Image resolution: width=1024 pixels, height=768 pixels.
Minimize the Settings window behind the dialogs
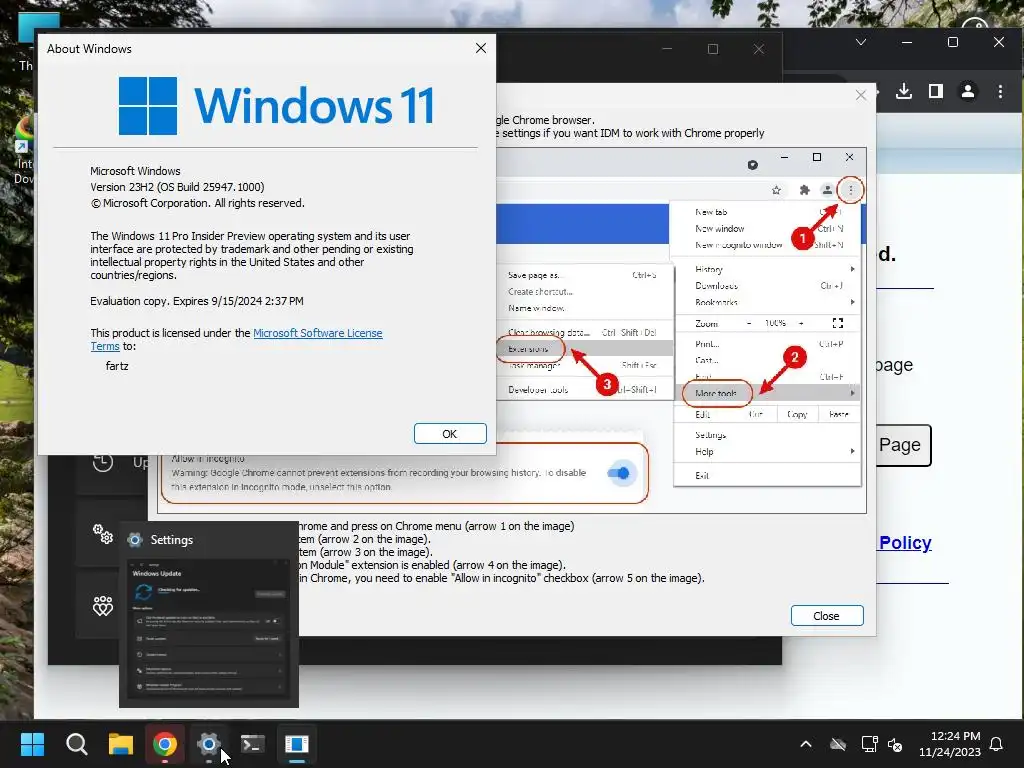coord(667,49)
